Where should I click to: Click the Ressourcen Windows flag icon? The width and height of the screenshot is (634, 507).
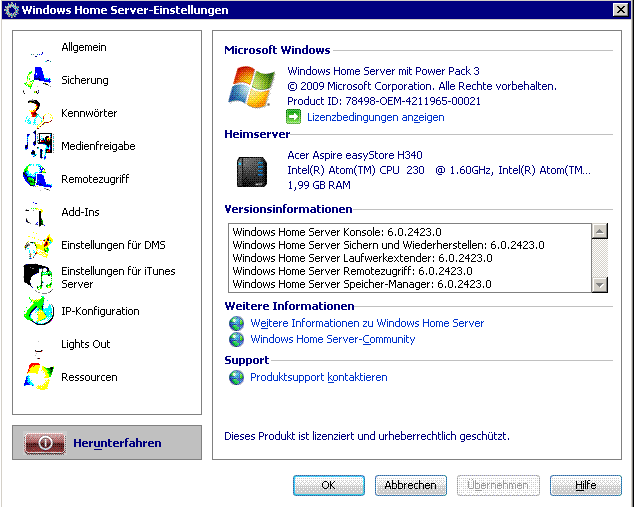37,377
